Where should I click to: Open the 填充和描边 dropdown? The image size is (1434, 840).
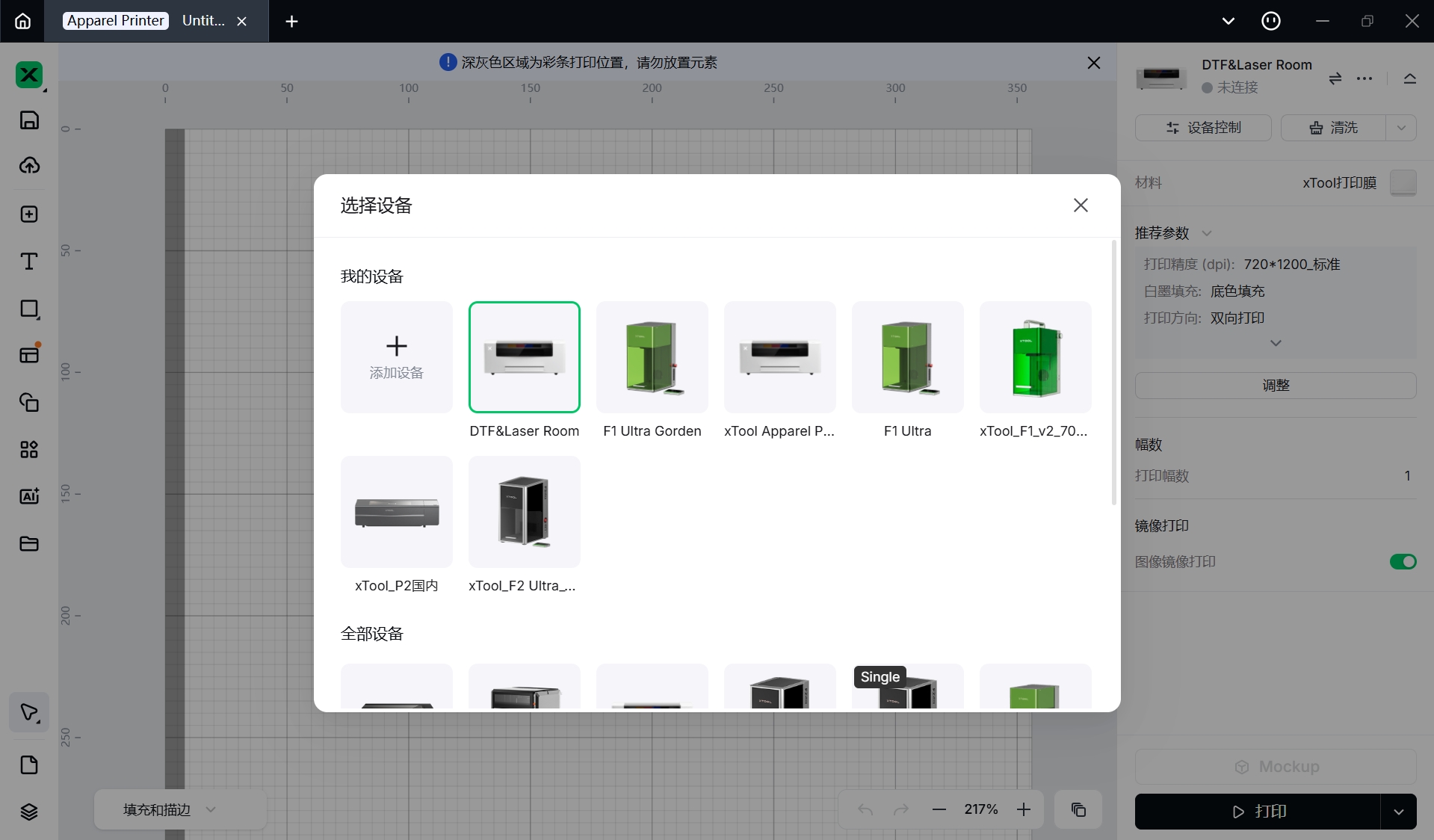click(170, 809)
